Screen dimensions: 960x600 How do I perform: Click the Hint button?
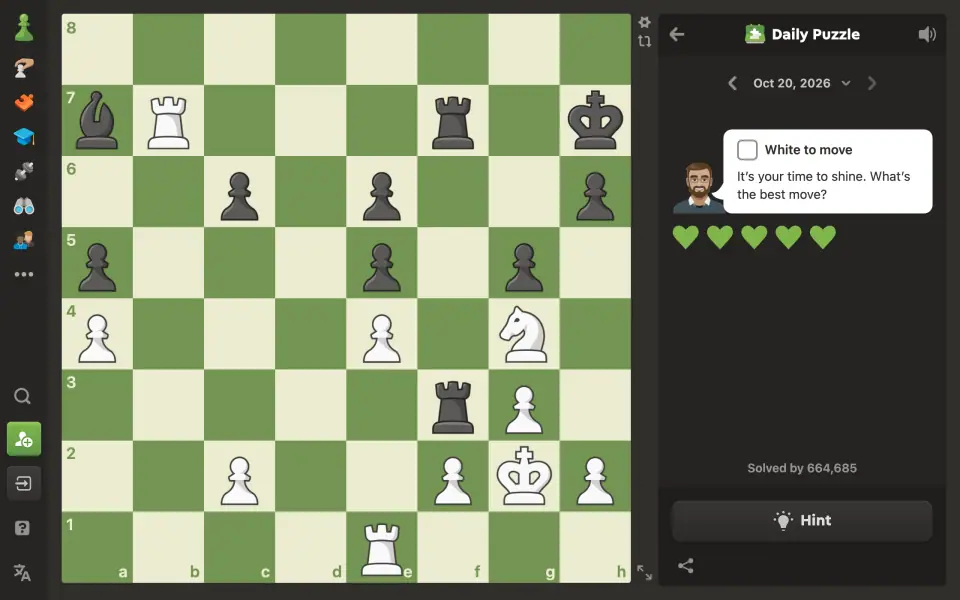[x=802, y=520]
